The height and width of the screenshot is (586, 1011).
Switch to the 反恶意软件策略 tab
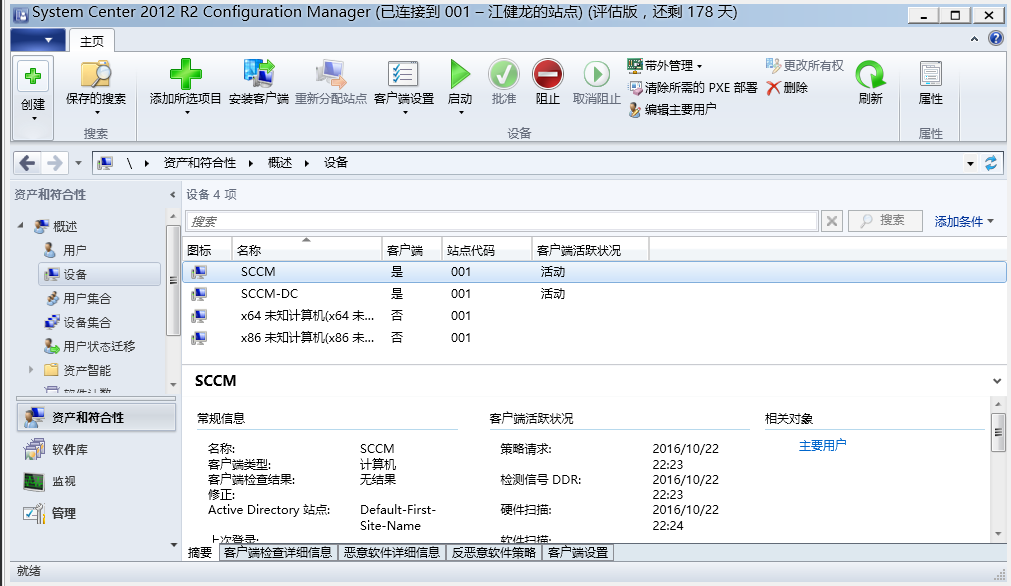point(494,552)
